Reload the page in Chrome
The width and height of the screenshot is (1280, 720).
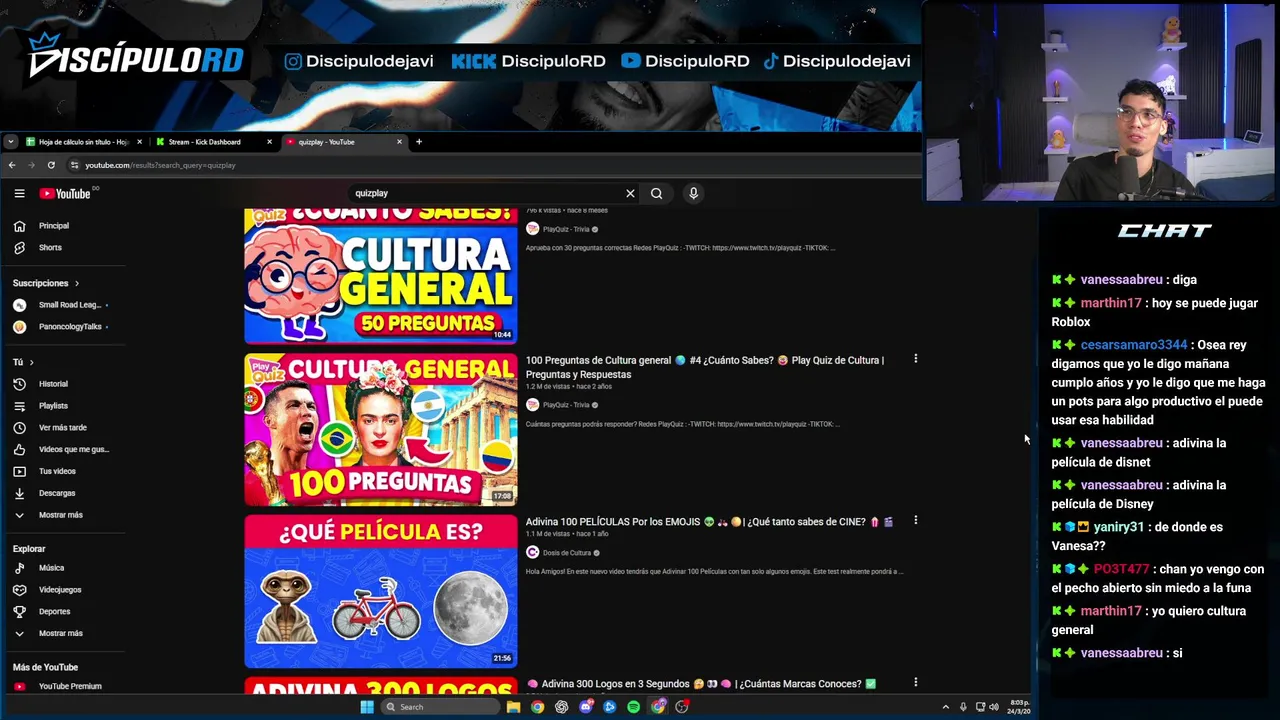(x=51, y=165)
